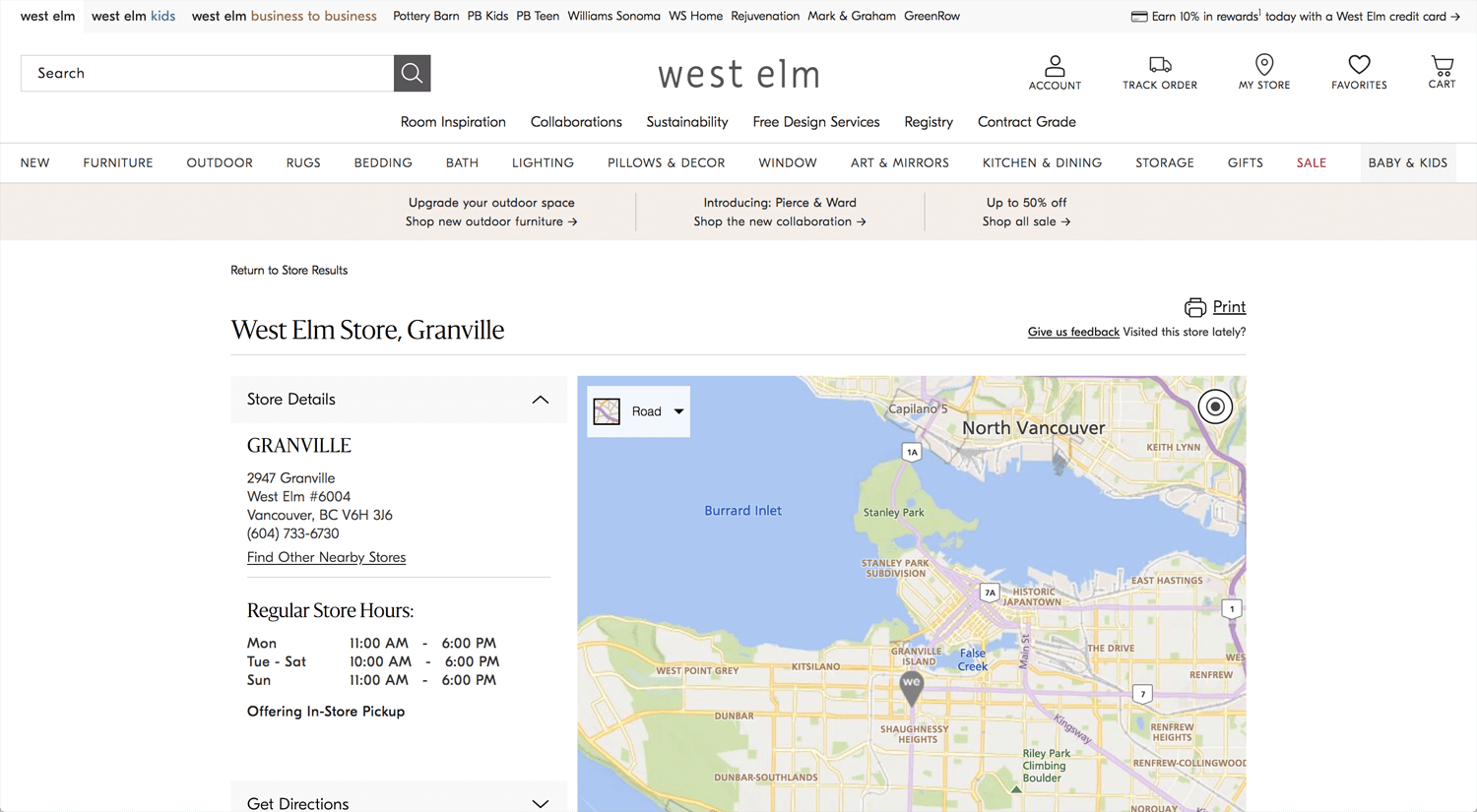Click Find Other Nearby Stores link
The image size is (1477, 812).
pyautogui.click(x=326, y=557)
